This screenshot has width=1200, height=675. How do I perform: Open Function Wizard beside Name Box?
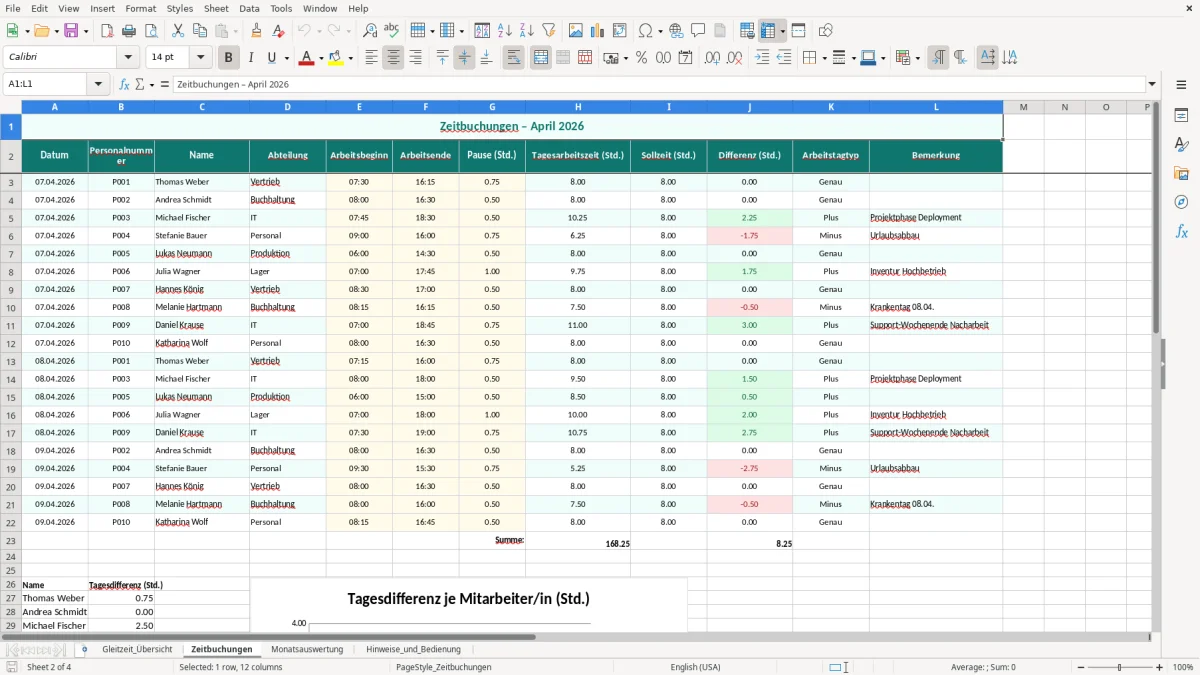point(124,85)
